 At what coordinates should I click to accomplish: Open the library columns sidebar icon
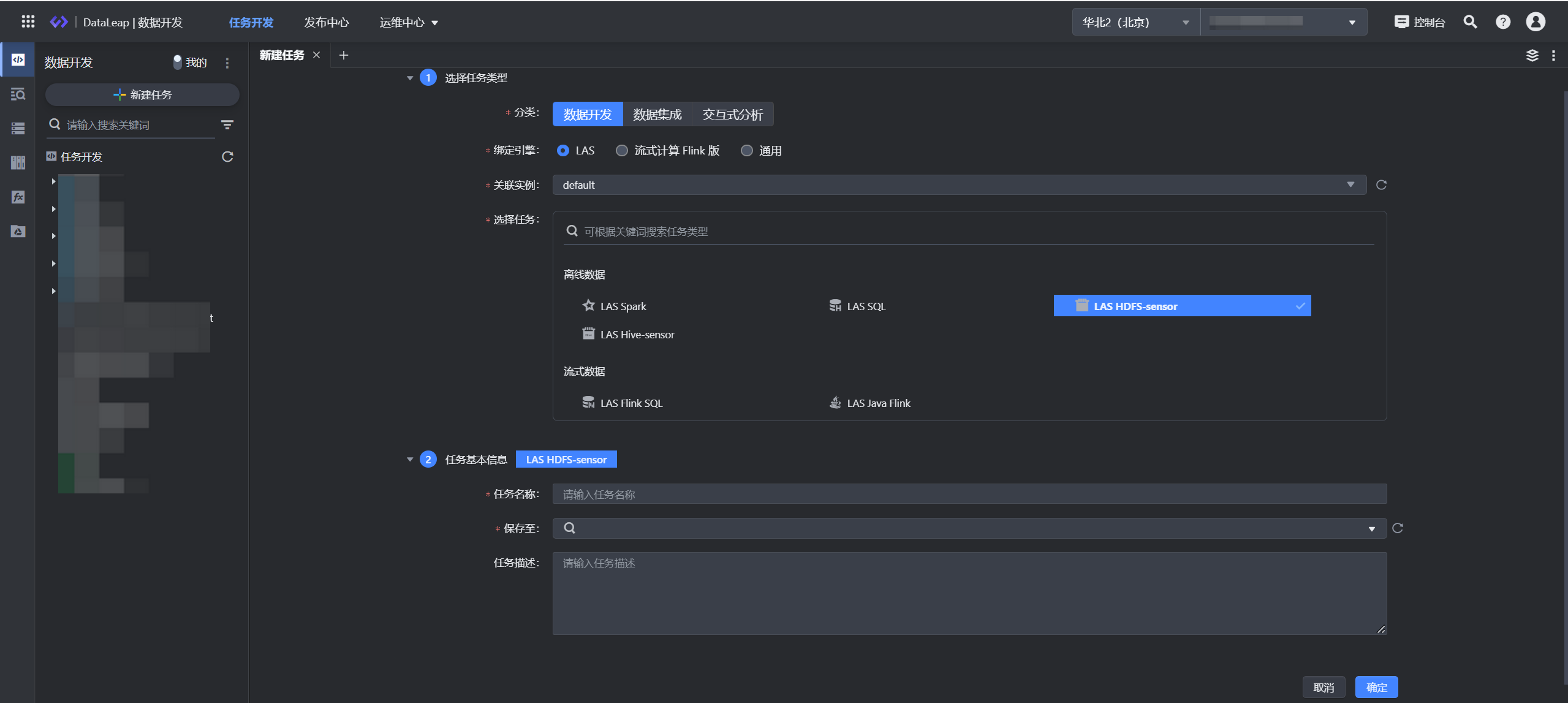pyautogui.click(x=18, y=162)
